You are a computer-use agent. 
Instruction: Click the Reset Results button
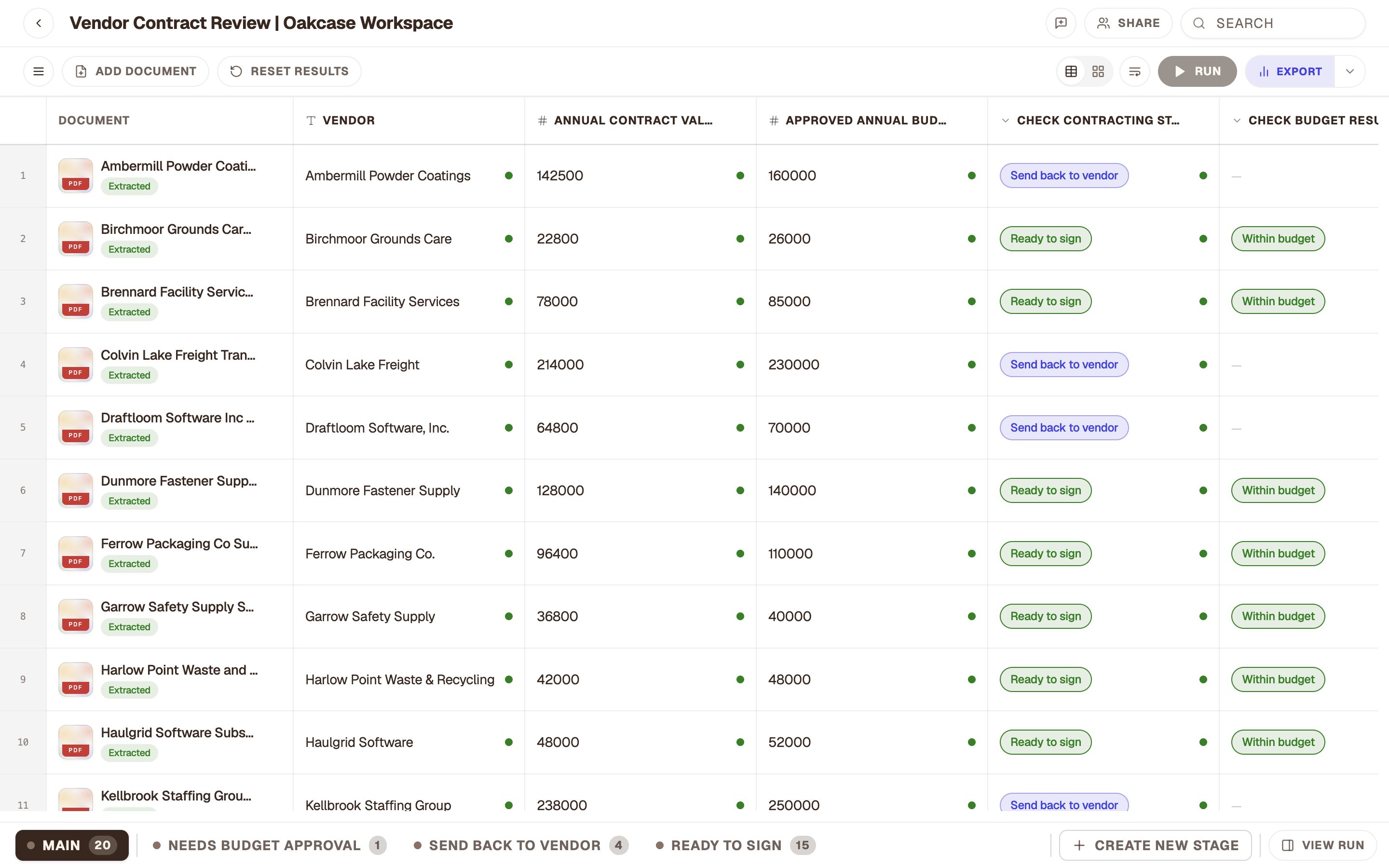point(289,71)
